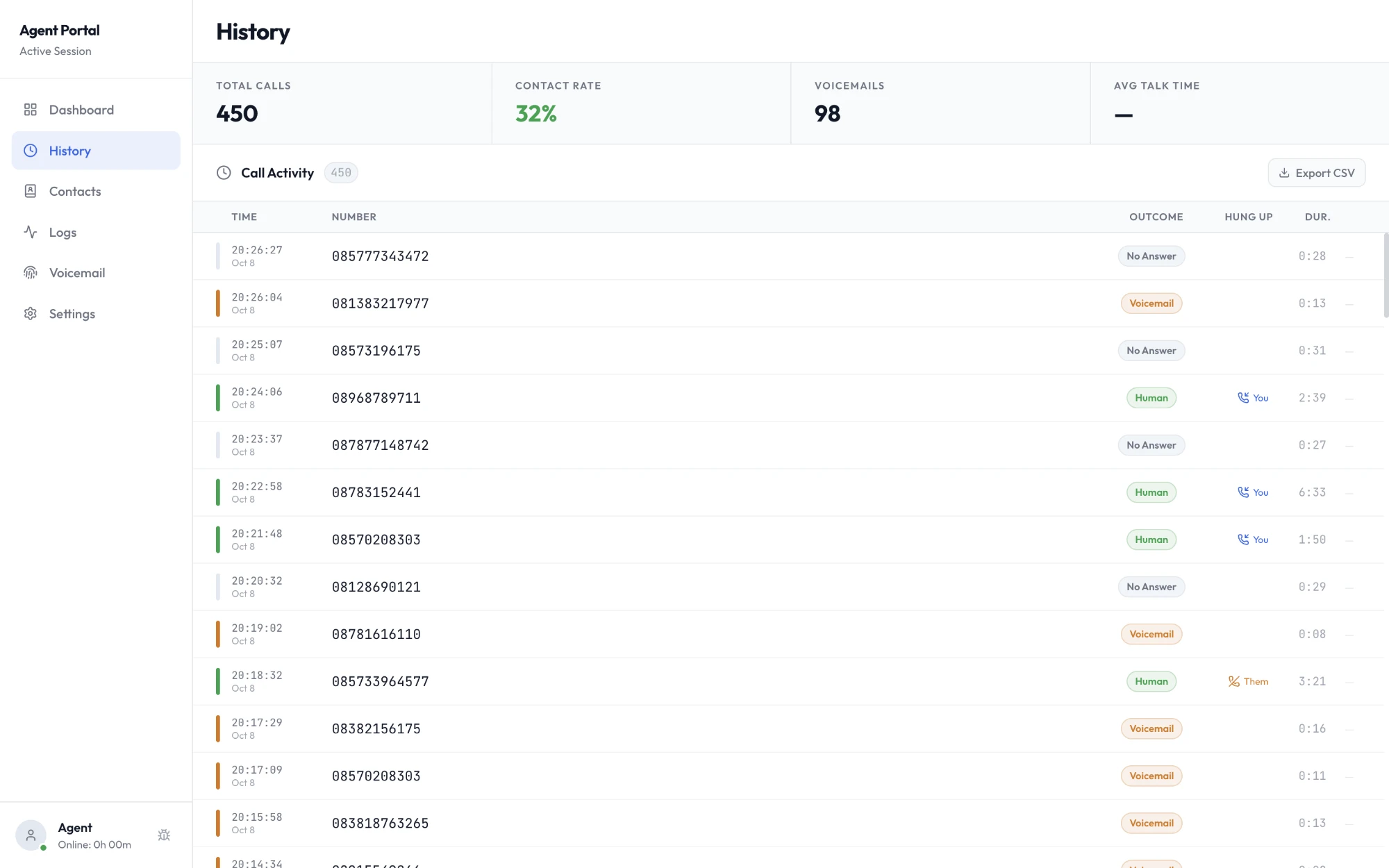Screen dimensions: 1389x868
Task: Click the 20:17:09 timestamp
Action: 257,769
